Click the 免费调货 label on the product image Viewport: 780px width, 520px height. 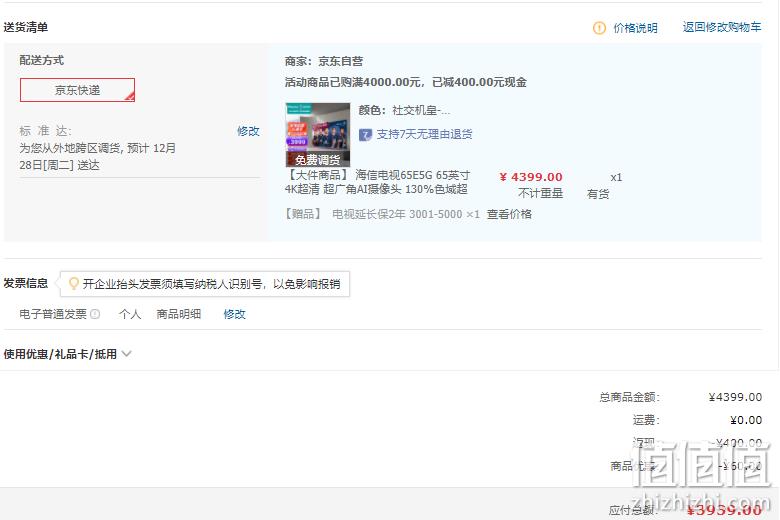(x=317, y=160)
